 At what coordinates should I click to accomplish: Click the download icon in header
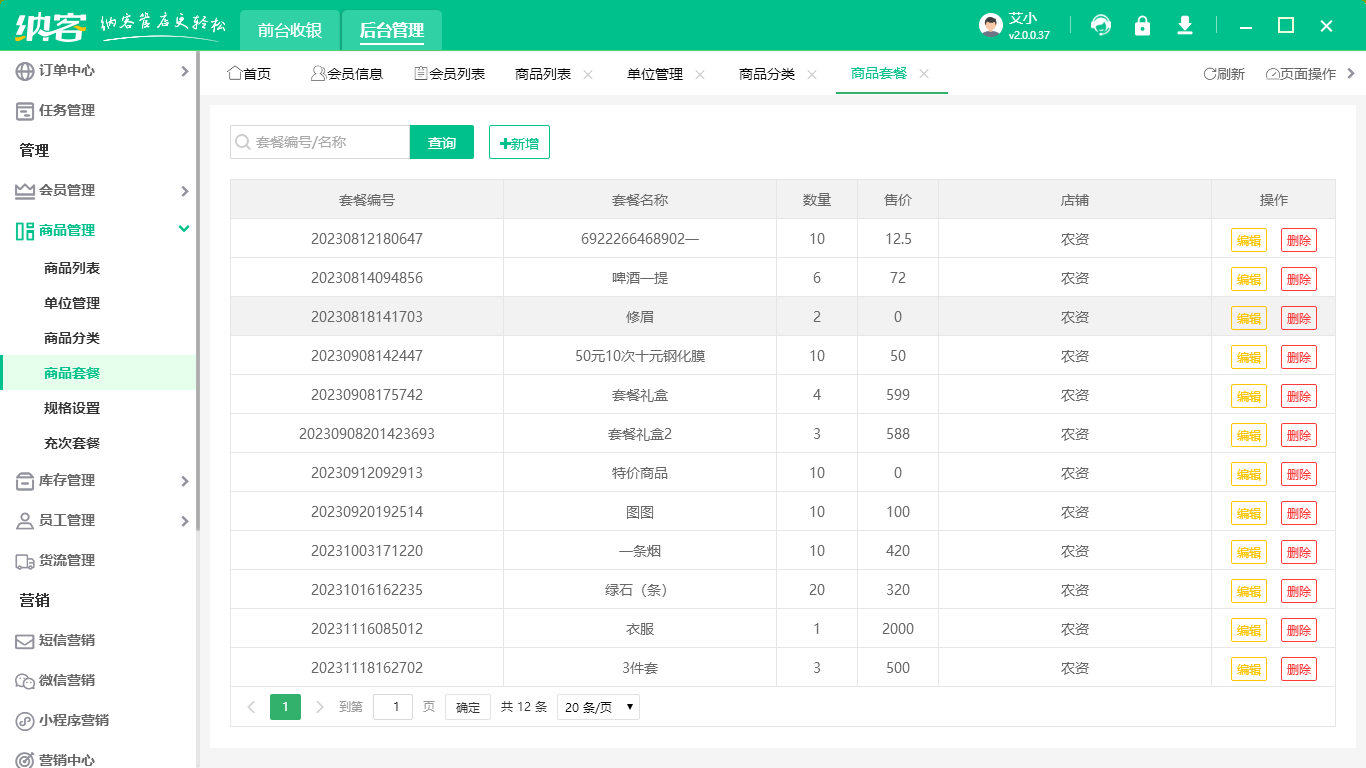coord(1185,26)
